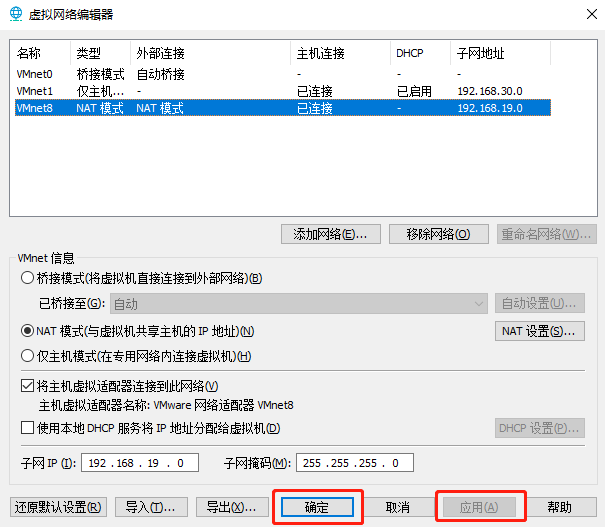This screenshot has height=527, width=605.
Task: Click the 添加网络 button
Action: [x=331, y=234]
